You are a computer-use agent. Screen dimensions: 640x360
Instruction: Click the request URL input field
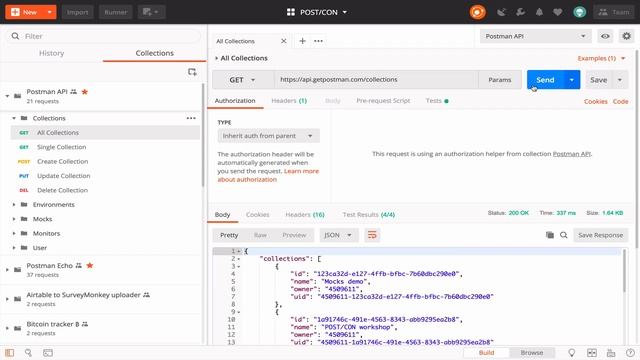click(x=376, y=80)
